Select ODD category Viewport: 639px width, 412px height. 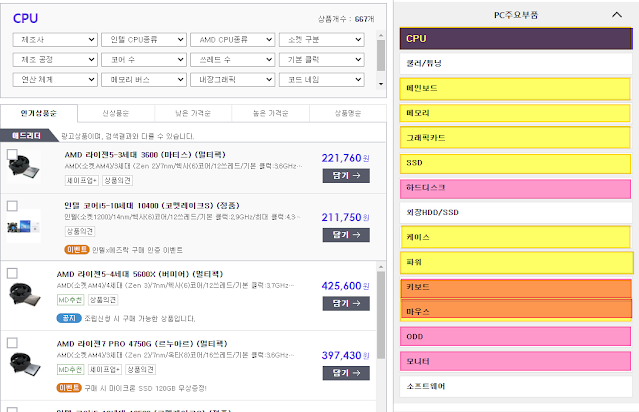516,337
